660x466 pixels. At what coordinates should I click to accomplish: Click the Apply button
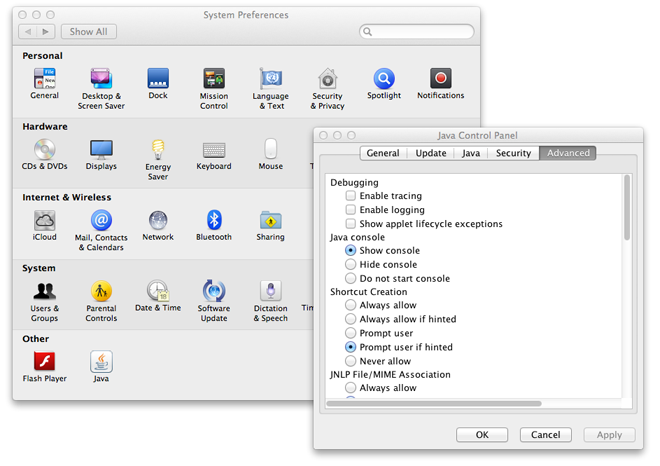(x=609, y=434)
